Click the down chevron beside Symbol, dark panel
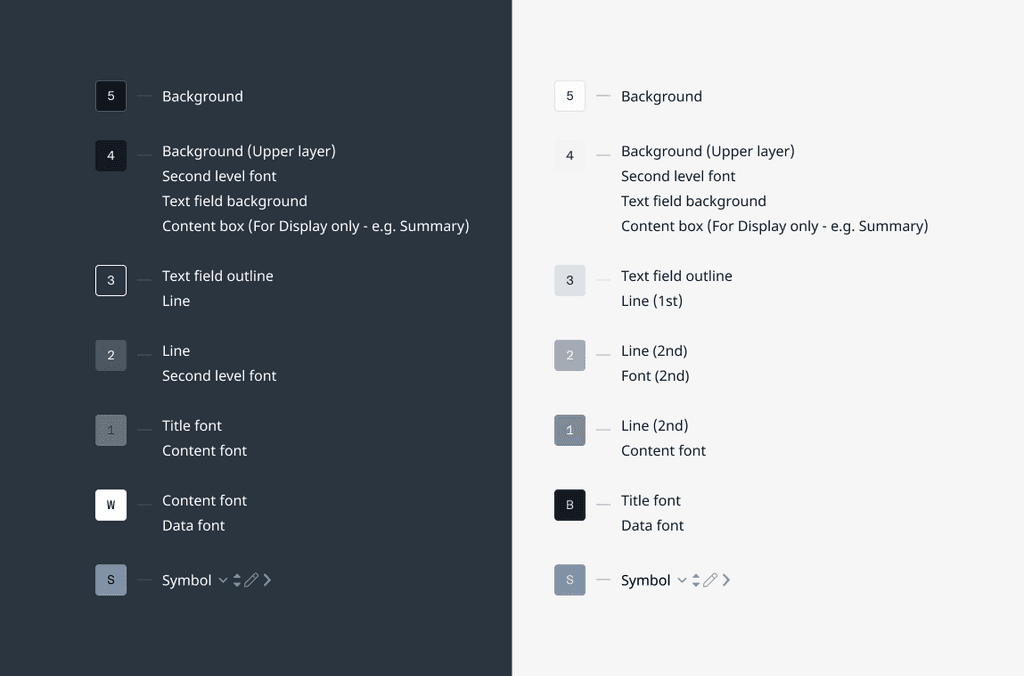 point(223,580)
